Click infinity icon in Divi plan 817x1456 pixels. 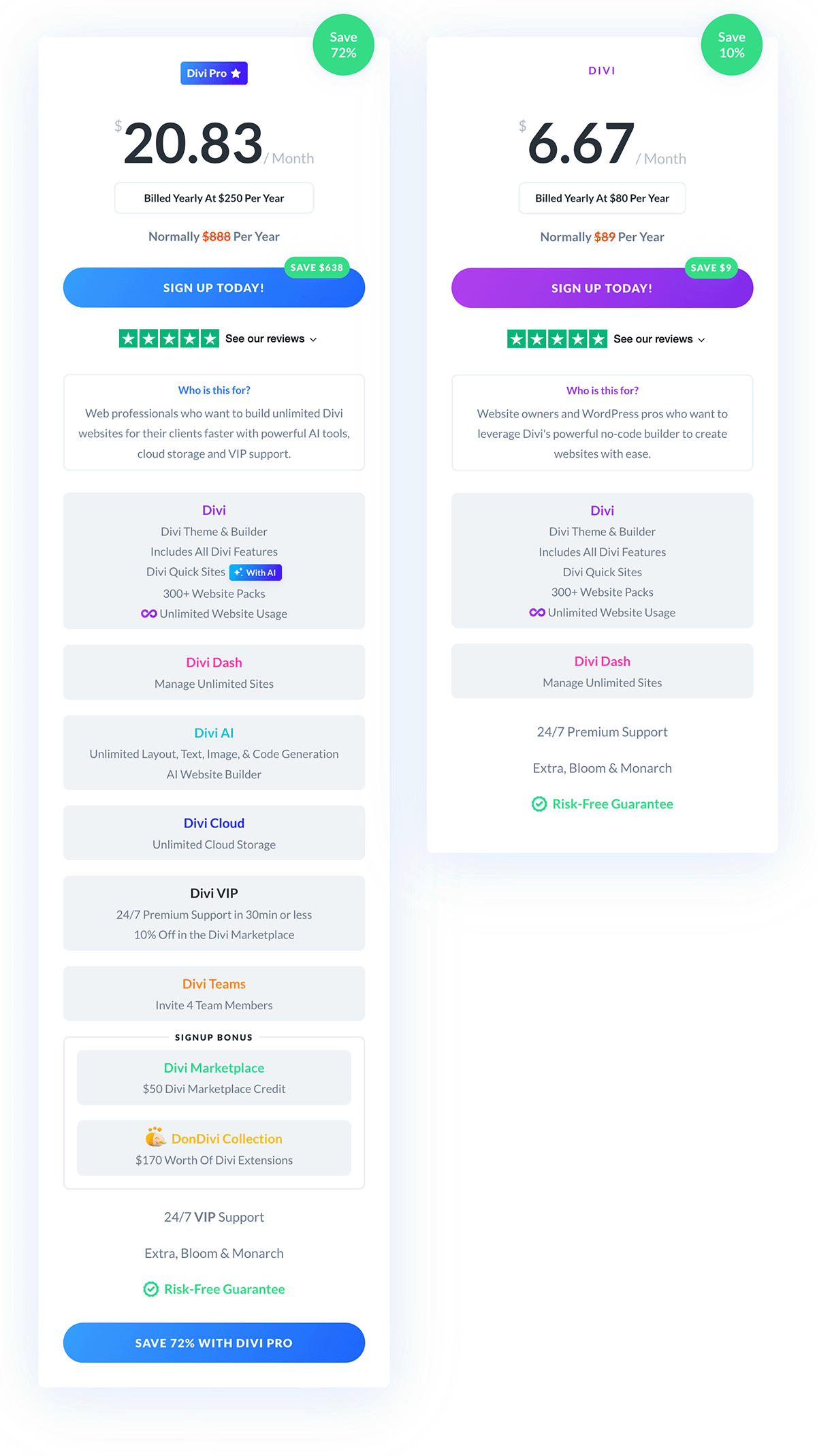tap(536, 613)
